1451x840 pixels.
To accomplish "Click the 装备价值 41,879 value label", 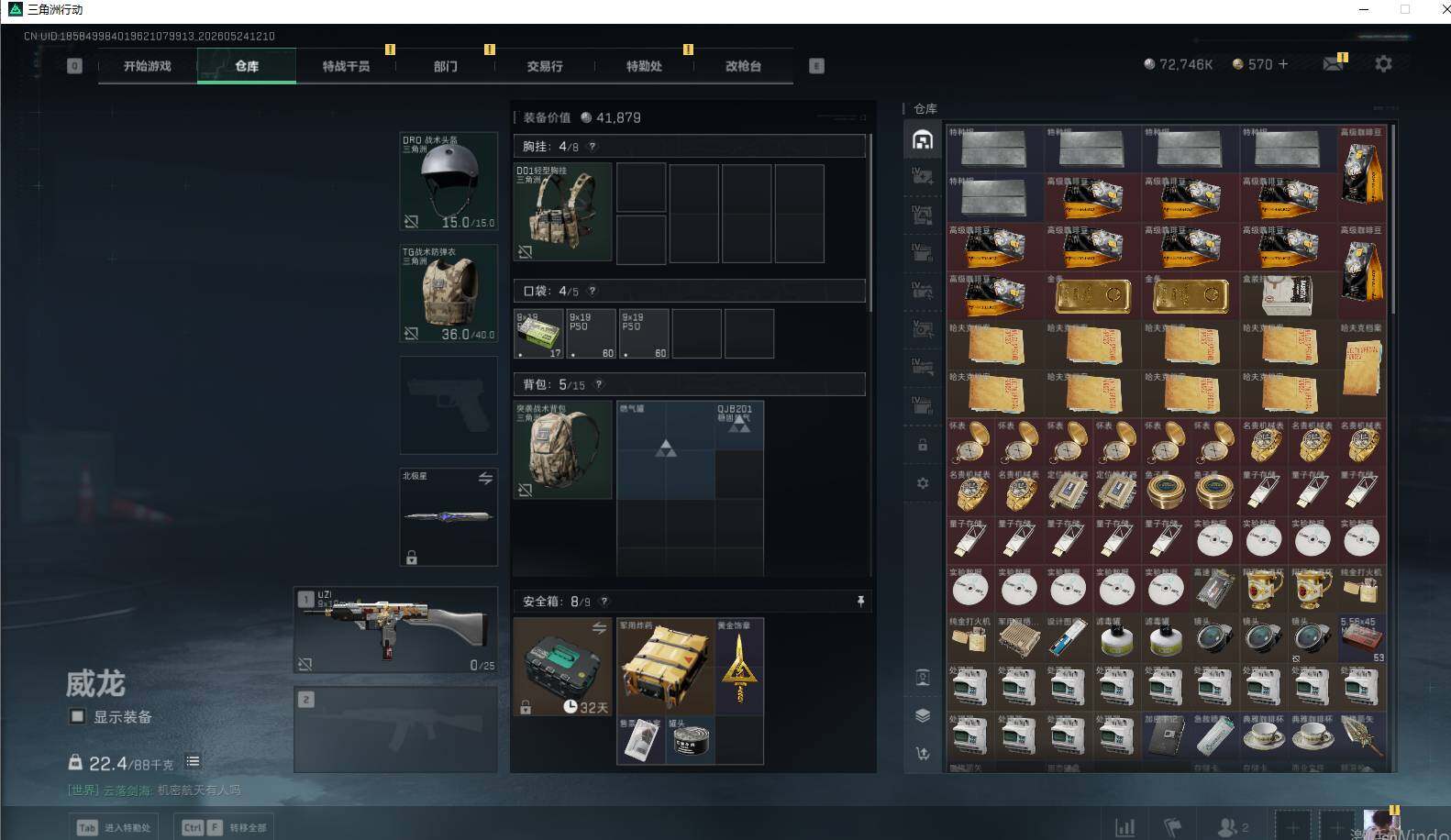I will 582,117.
